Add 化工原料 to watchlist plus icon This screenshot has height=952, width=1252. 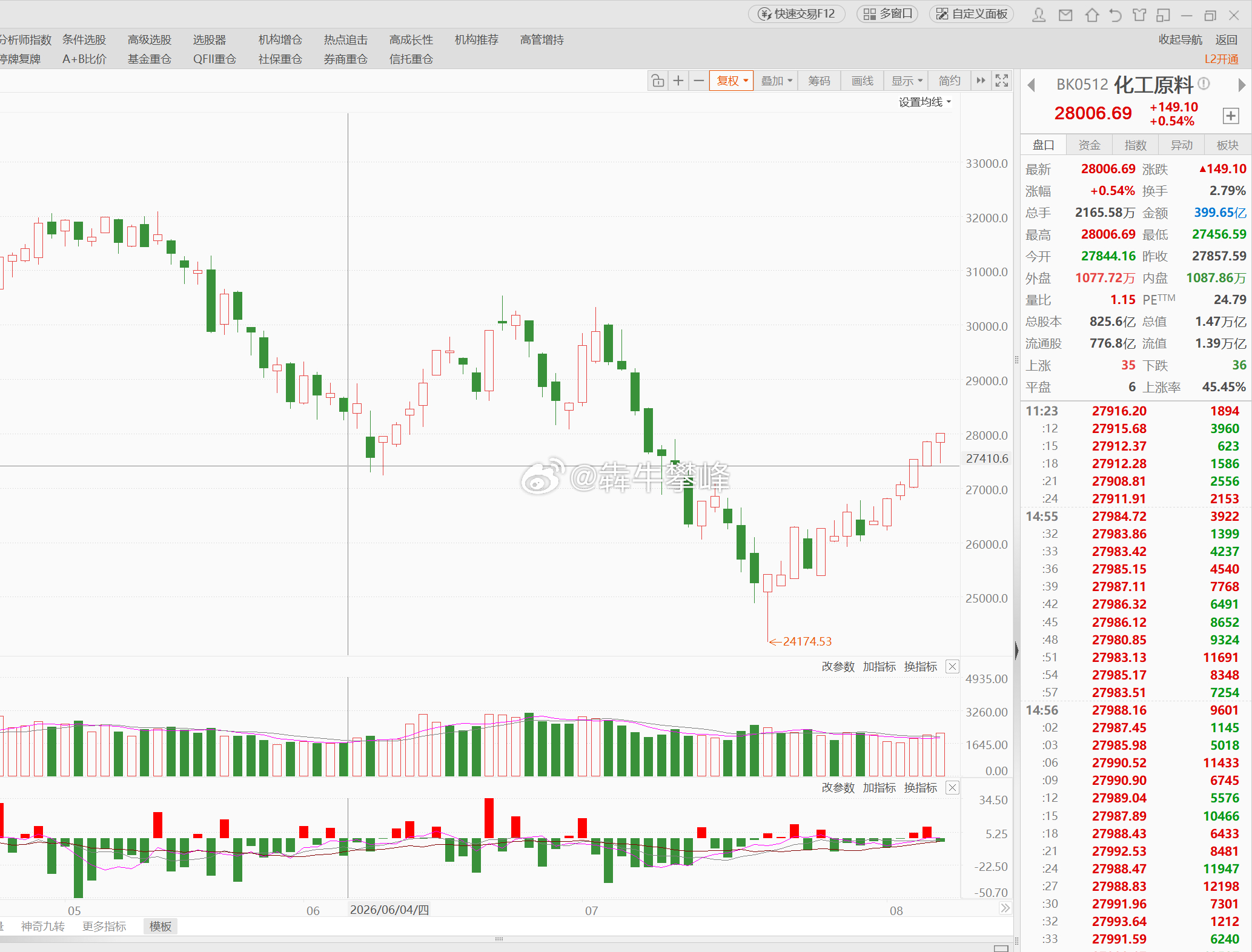click(x=1230, y=116)
